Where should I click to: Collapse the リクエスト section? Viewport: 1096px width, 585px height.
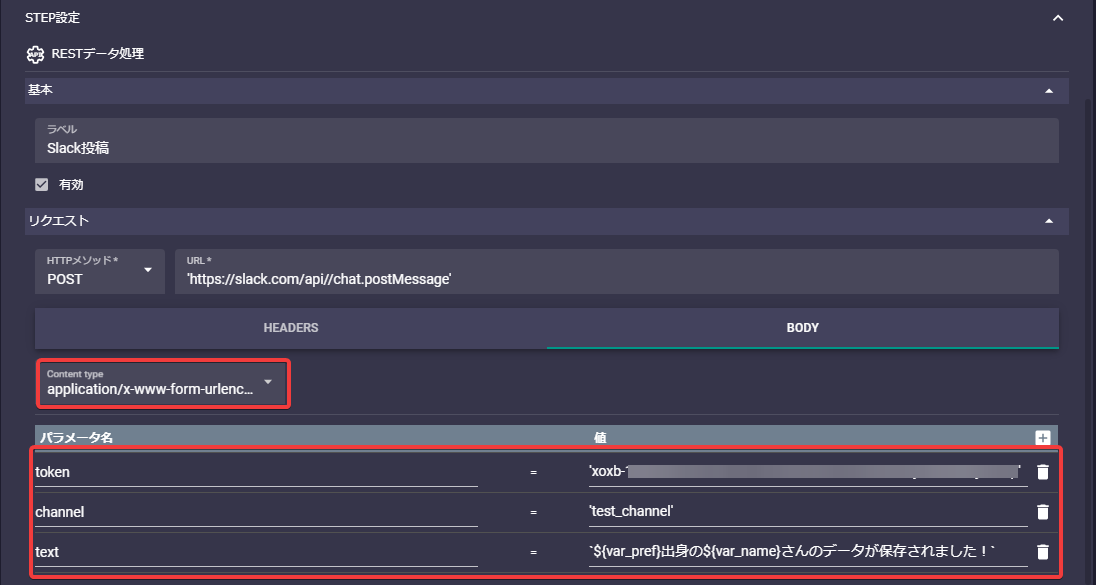click(x=1049, y=221)
